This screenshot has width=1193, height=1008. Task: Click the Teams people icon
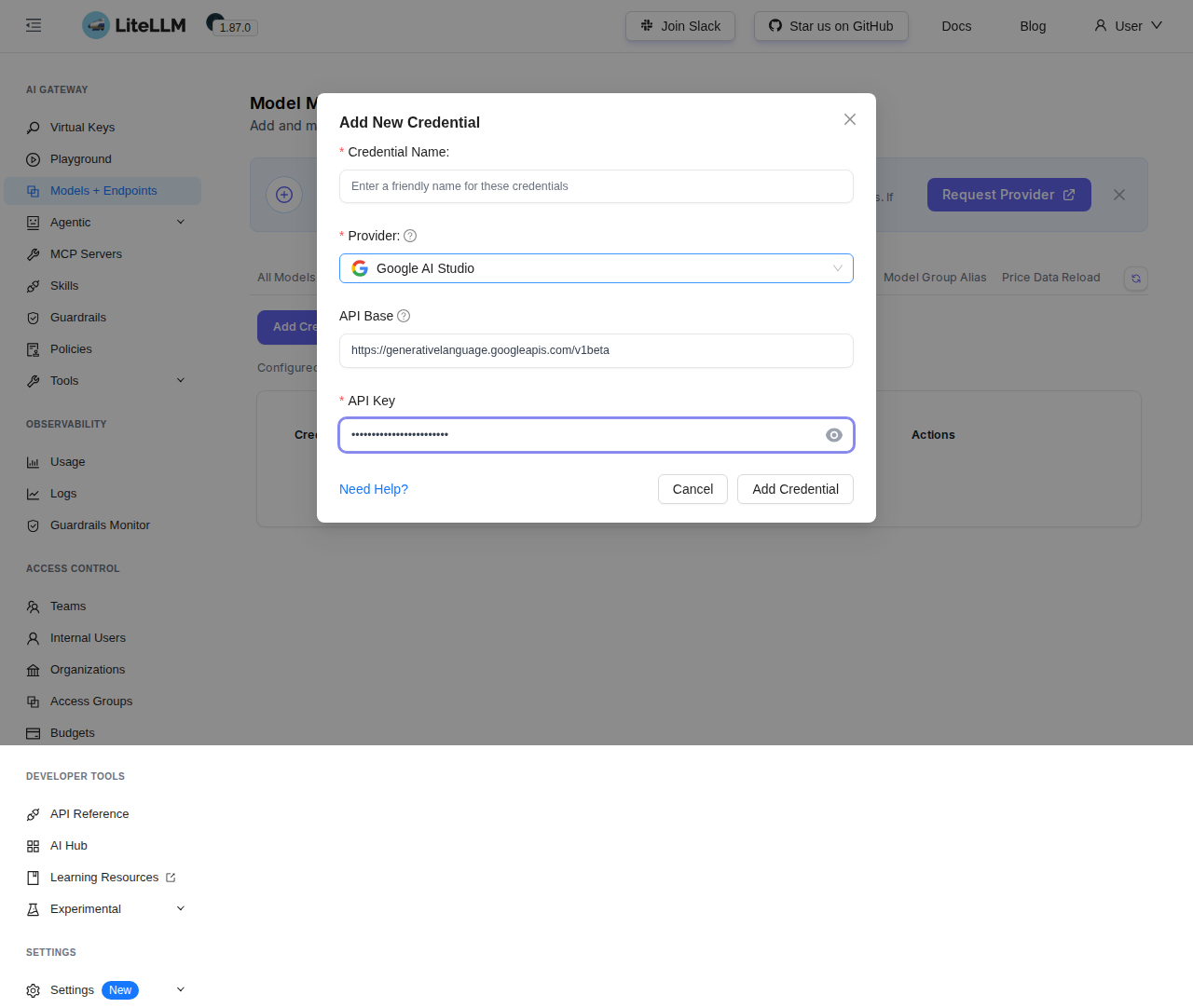34,606
